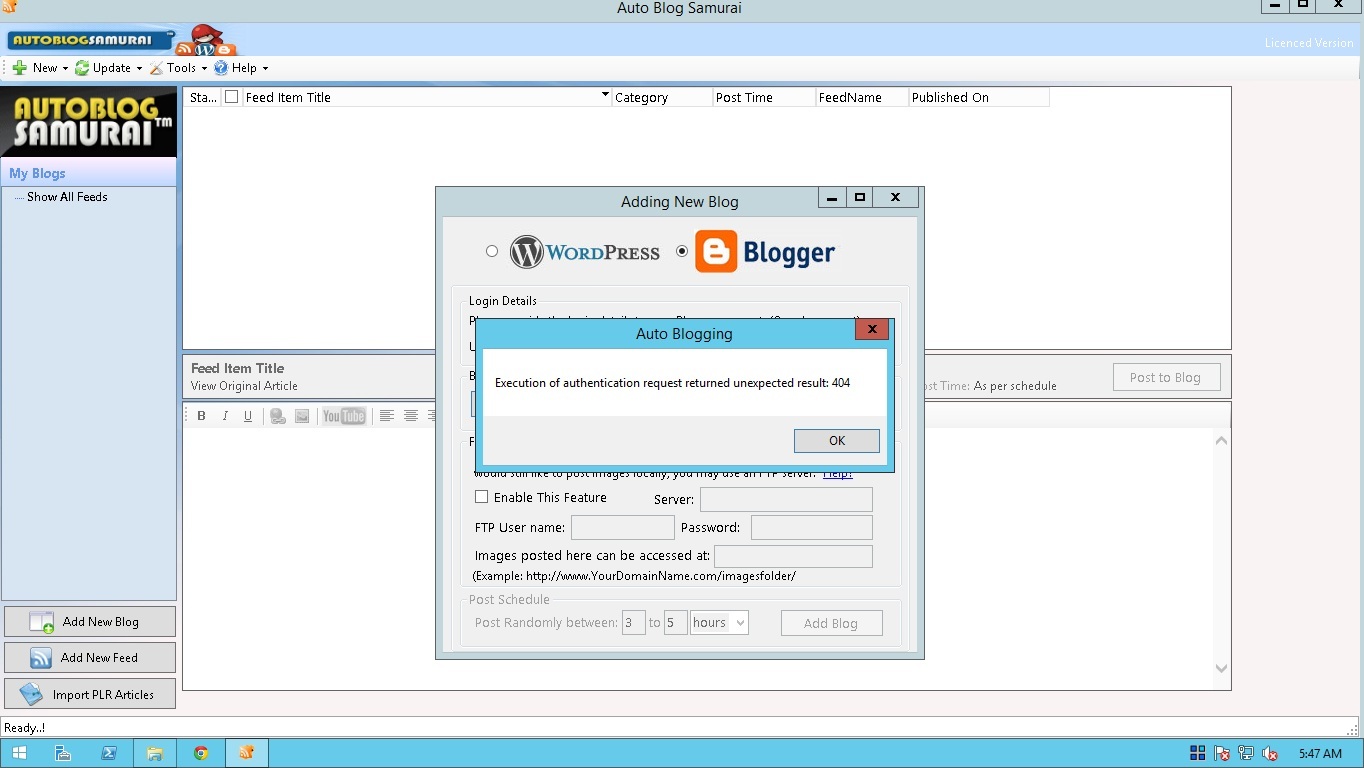The image size is (1364, 768).
Task: Click the Help question mark icon
Action: tap(221, 68)
